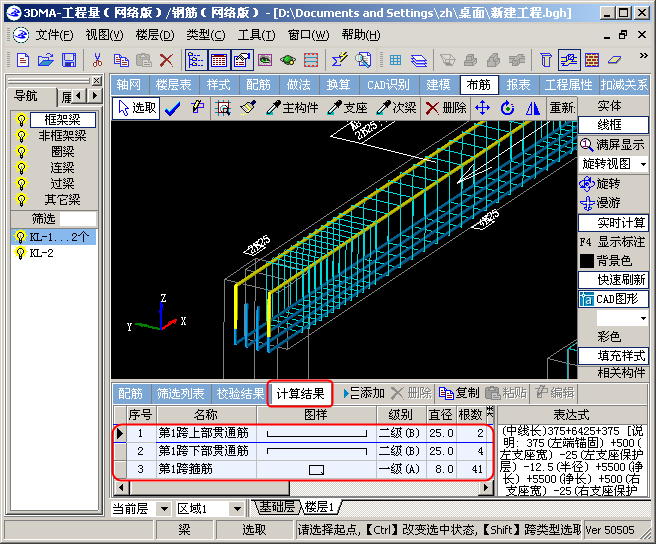Open the 当前层 dropdown arrow
This screenshot has width=656, height=544.
click(164, 509)
